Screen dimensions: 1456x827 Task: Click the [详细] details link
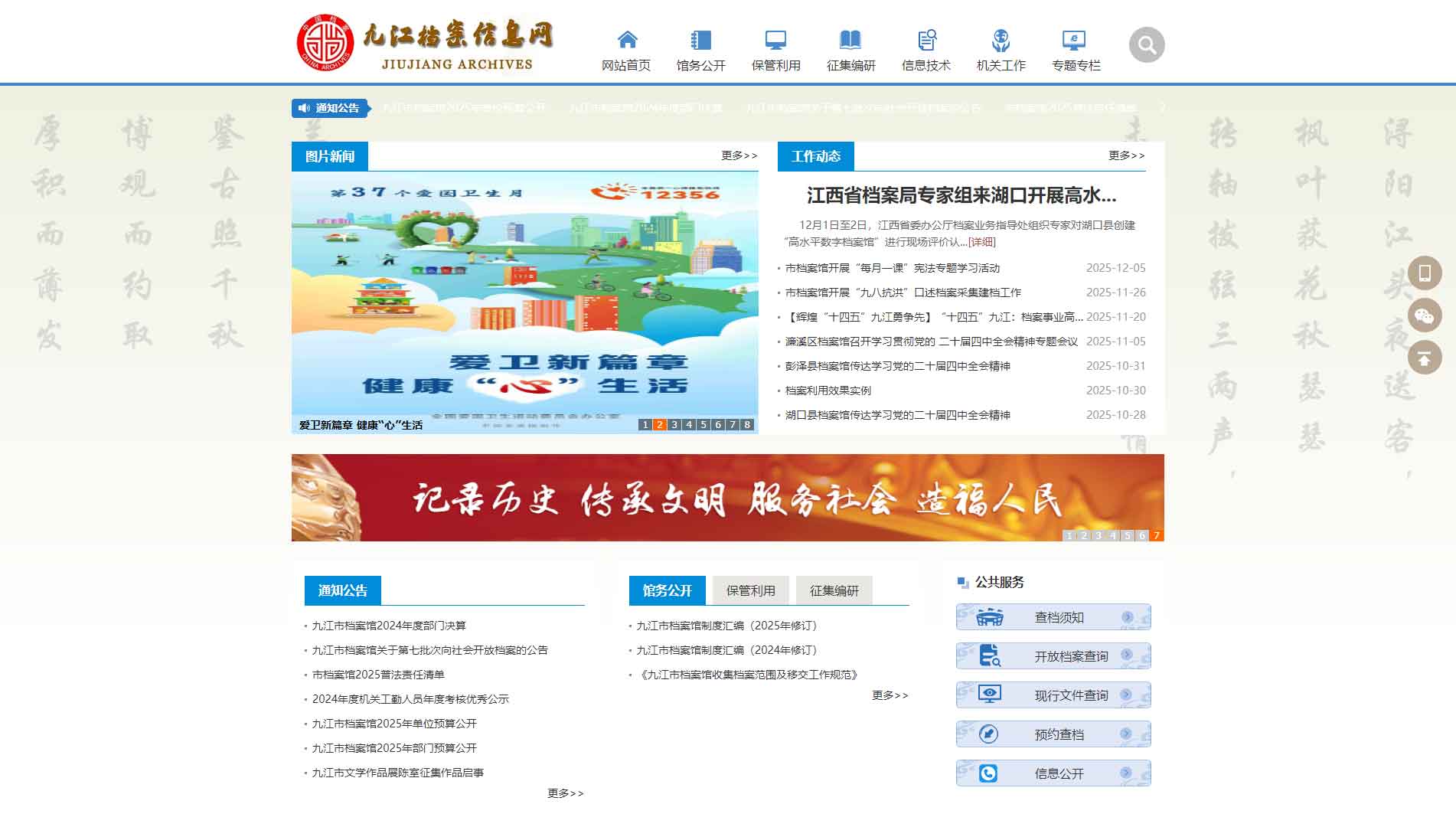pos(982,242)
